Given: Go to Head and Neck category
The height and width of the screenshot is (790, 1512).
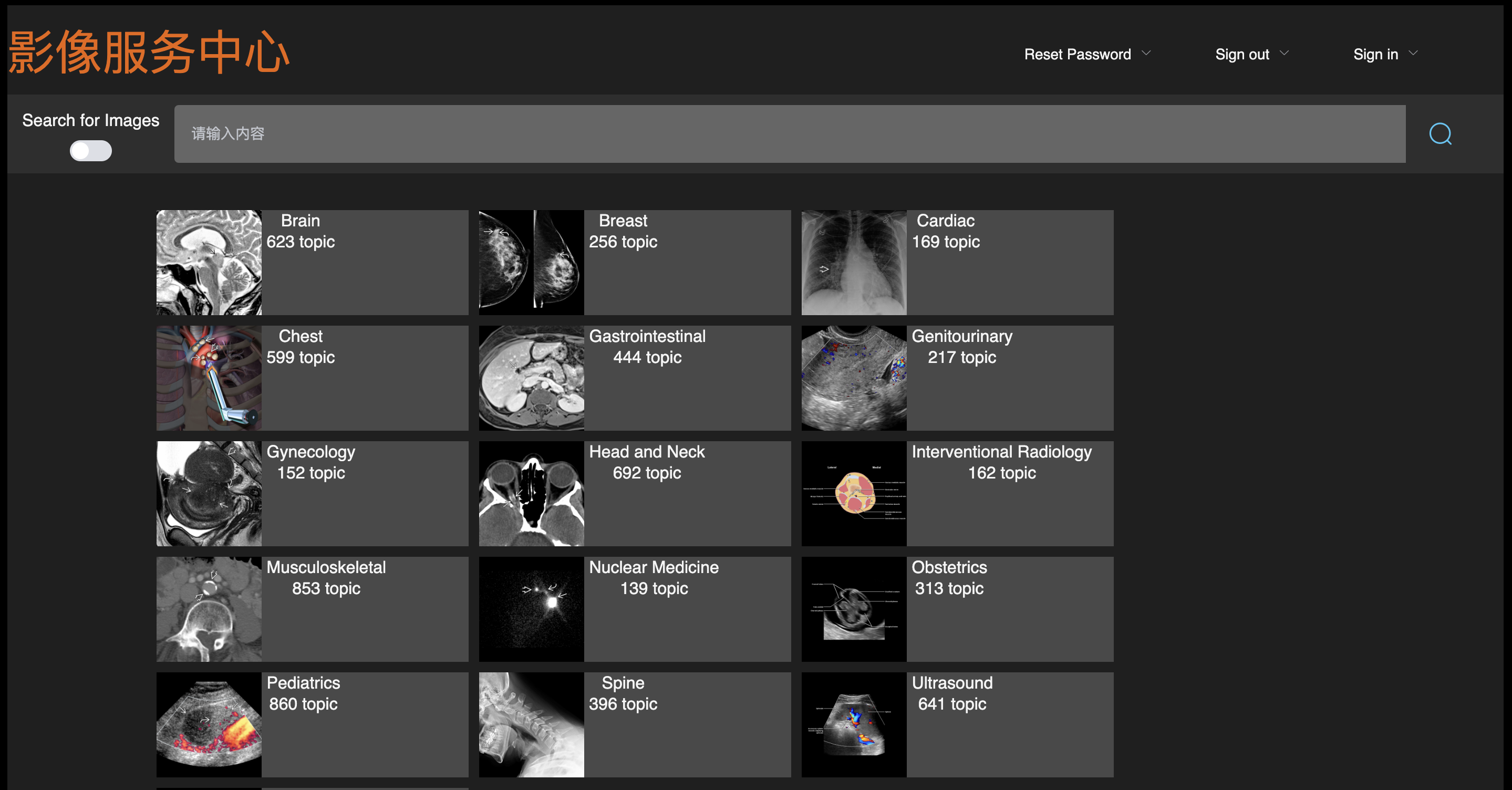Looking at the screenshot, I should tap(646, 452).
